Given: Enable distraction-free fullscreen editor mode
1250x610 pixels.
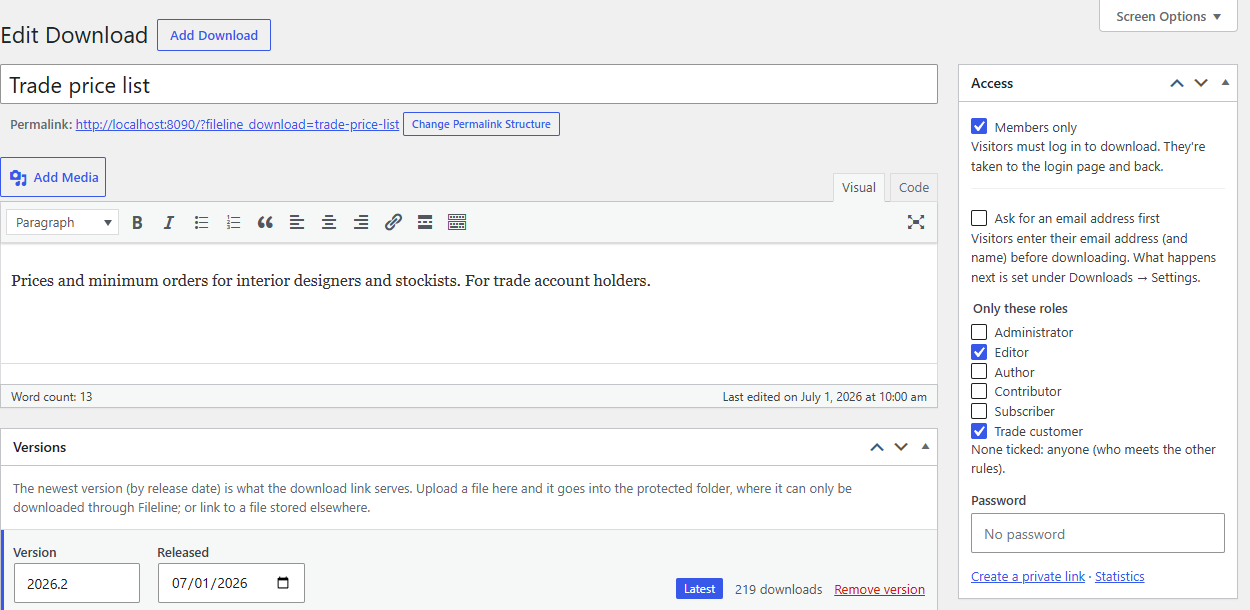Looking at the screenshot, I should [916, 222].
